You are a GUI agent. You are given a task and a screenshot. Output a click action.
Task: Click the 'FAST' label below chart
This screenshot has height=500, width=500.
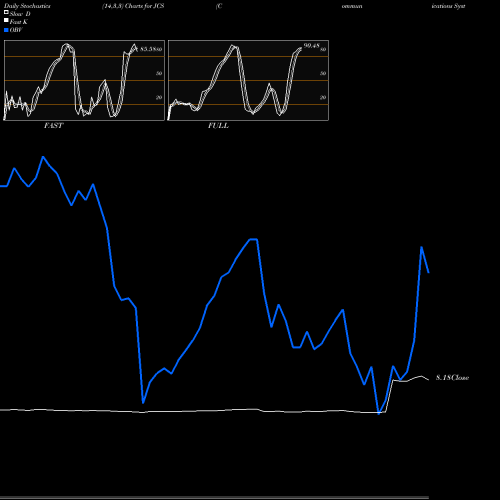point(53,126)
